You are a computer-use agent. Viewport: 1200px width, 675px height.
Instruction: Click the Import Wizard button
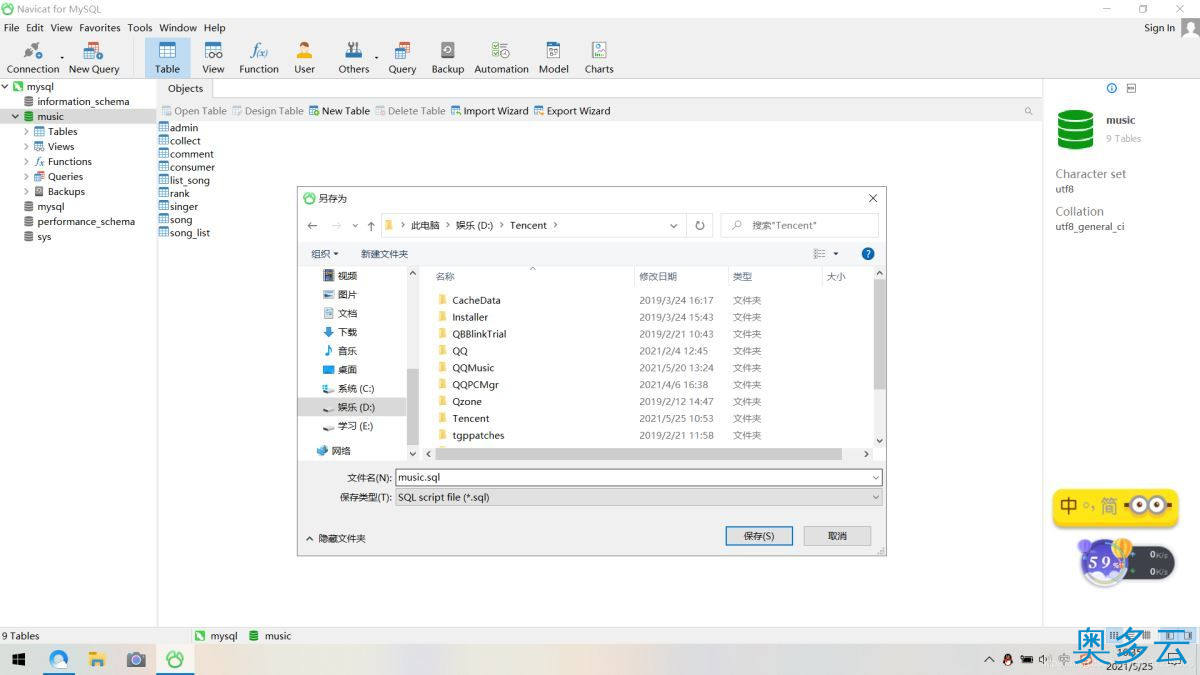point(490,111)
